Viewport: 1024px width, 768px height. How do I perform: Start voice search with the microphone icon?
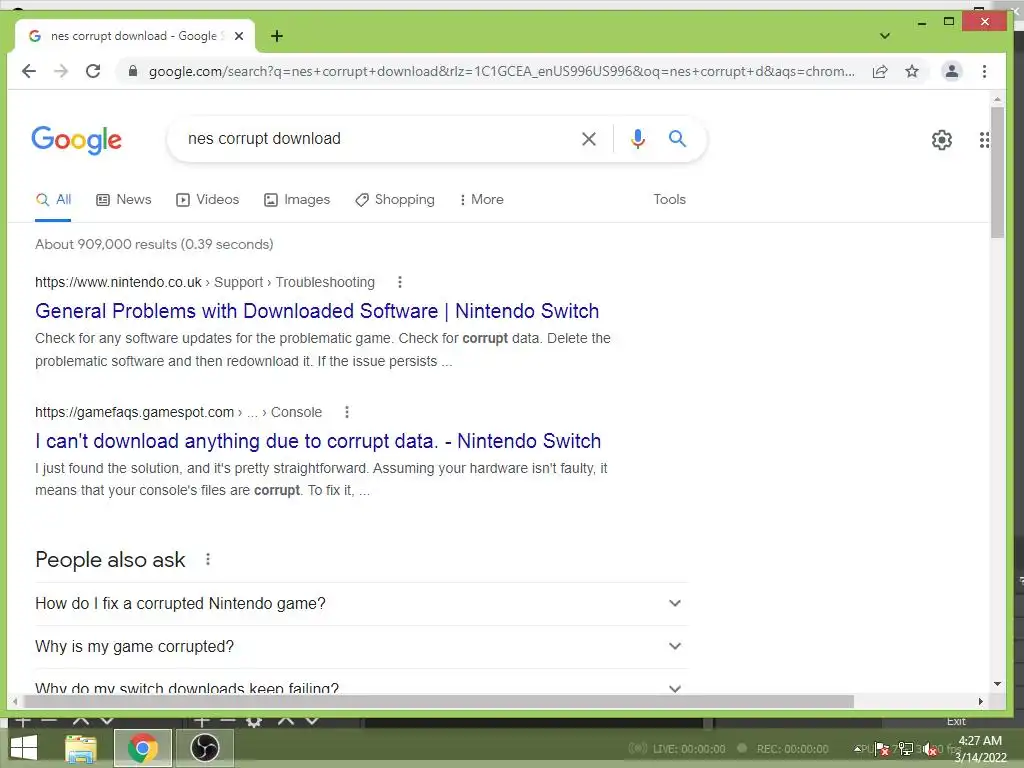pyautogui.click(x=637, y=138)
